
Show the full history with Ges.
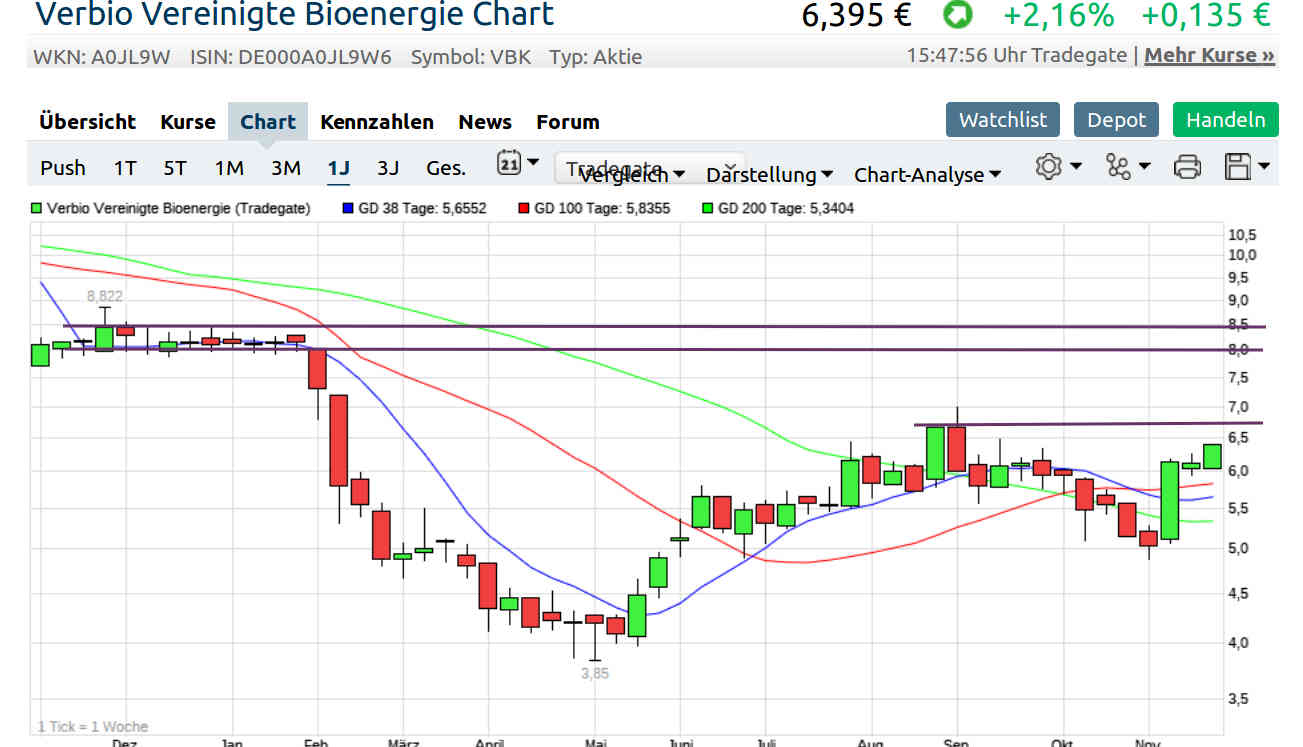pos(446,168)
